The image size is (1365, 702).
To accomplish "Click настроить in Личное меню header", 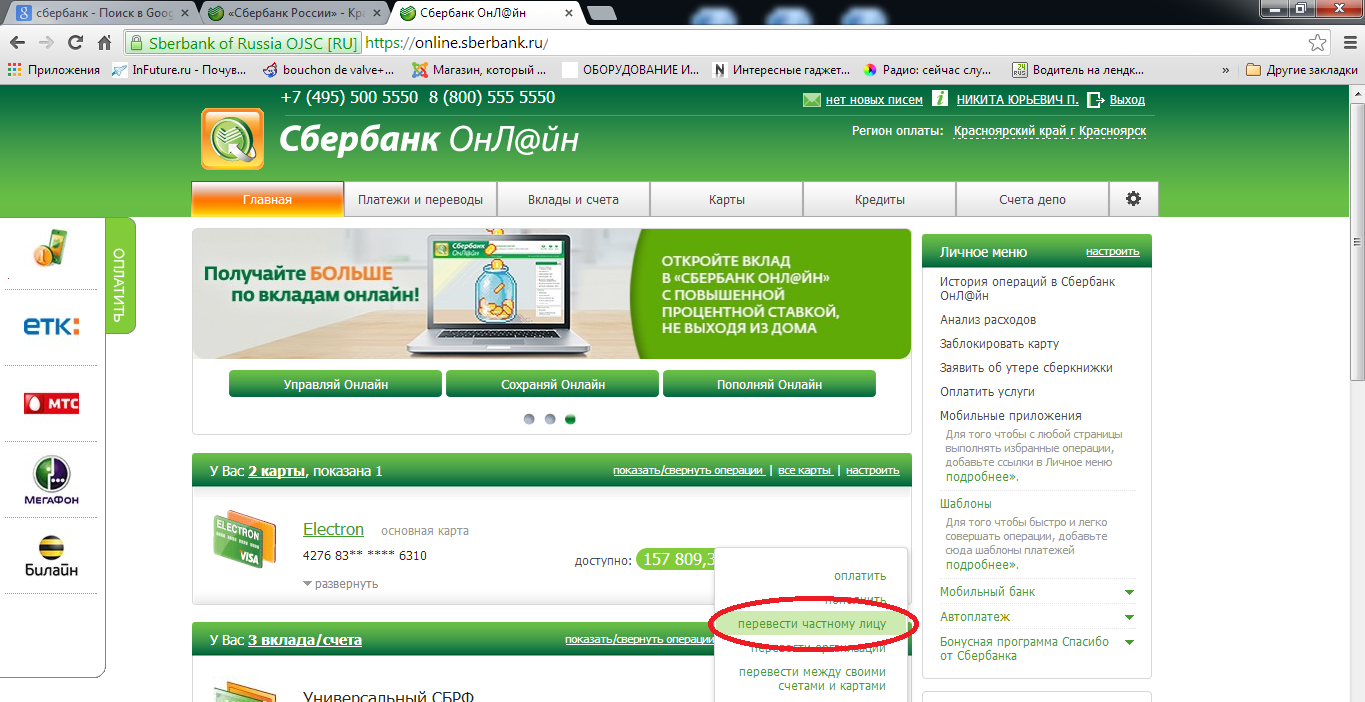I will click(1112, 251).
